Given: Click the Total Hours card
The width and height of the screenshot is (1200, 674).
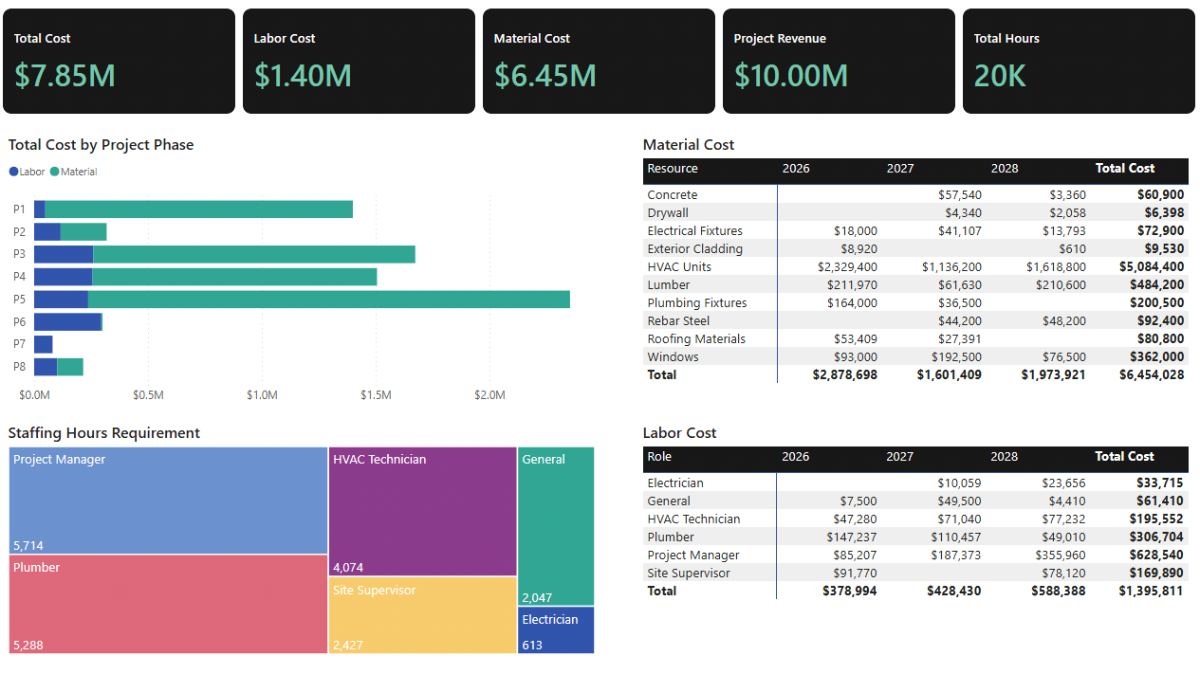Looking at the screenshot, I should click(1078, 60).
